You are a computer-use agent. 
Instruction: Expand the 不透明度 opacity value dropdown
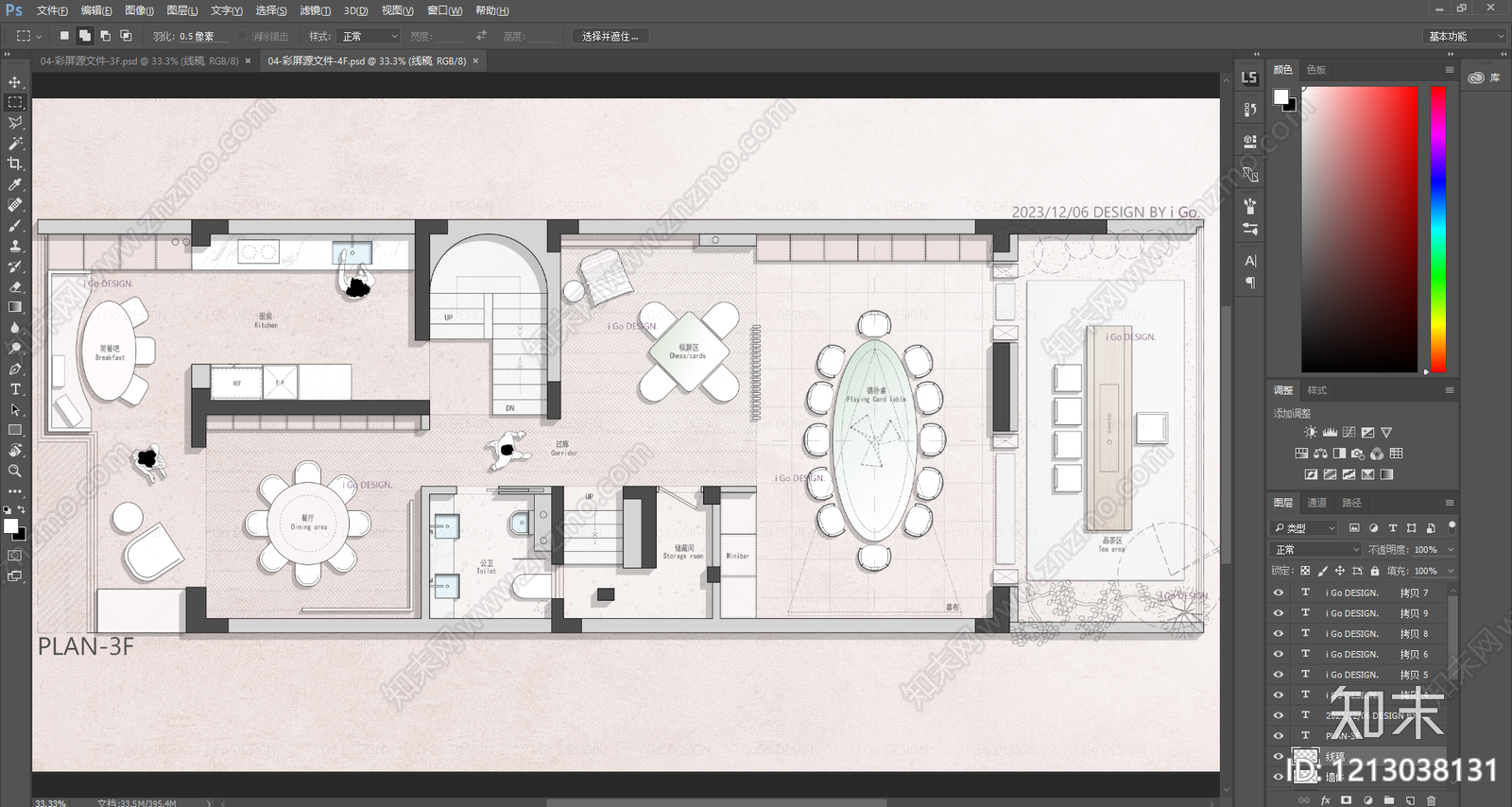click(1451, 549)
